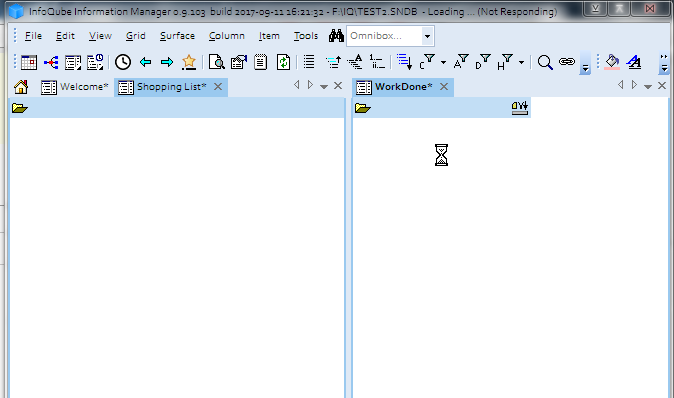This screenshot has width=674, height=398.
Task: Open the calendar icon in toolbar
Action: click(29, 62)
